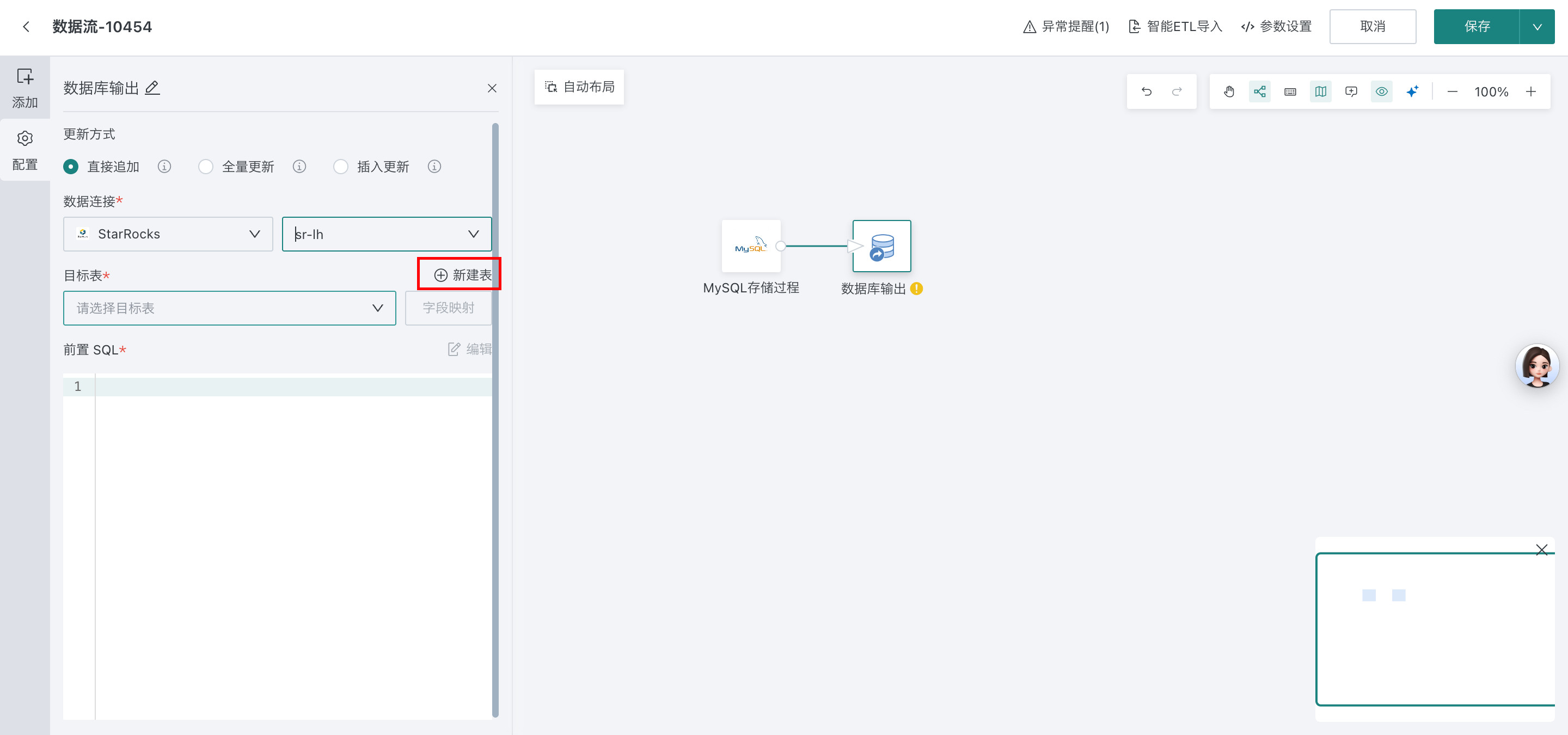Image resolution: width=1568 pixels, height=735 pixels.
Task: Click the 自动布局 button
Action: [x=579, y=87]
